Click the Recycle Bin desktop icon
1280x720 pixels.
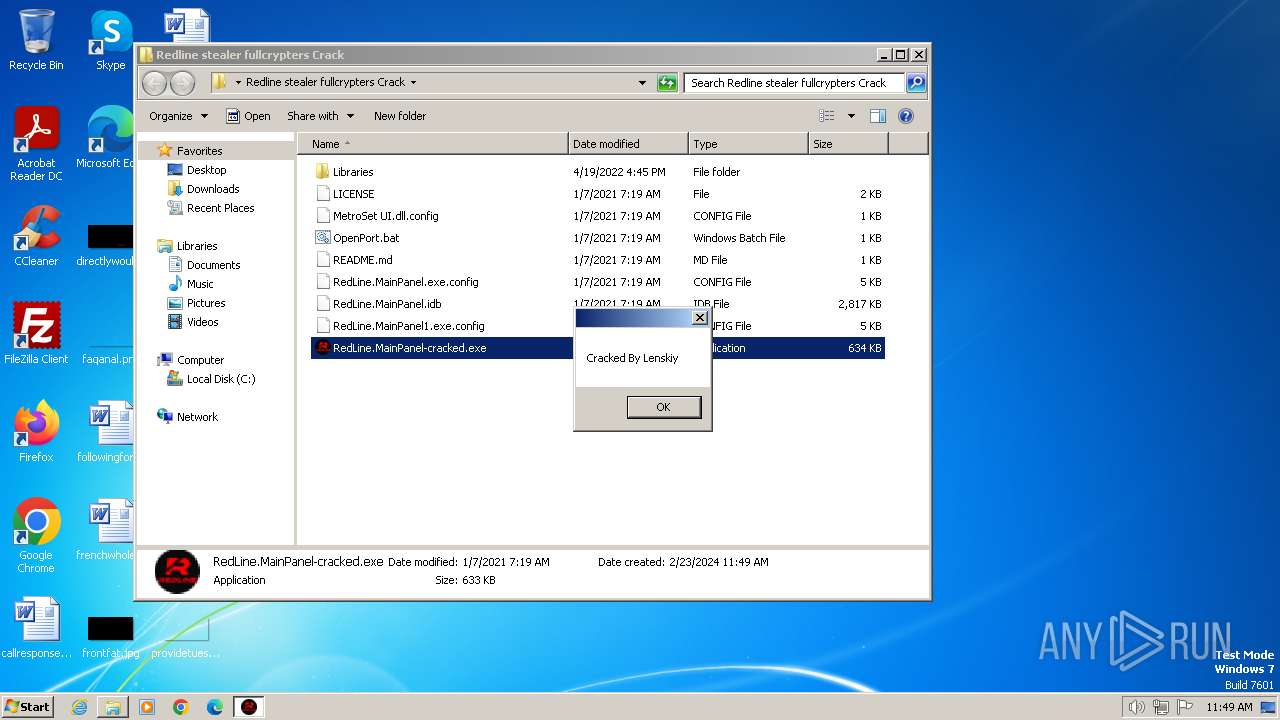point(36,40)
